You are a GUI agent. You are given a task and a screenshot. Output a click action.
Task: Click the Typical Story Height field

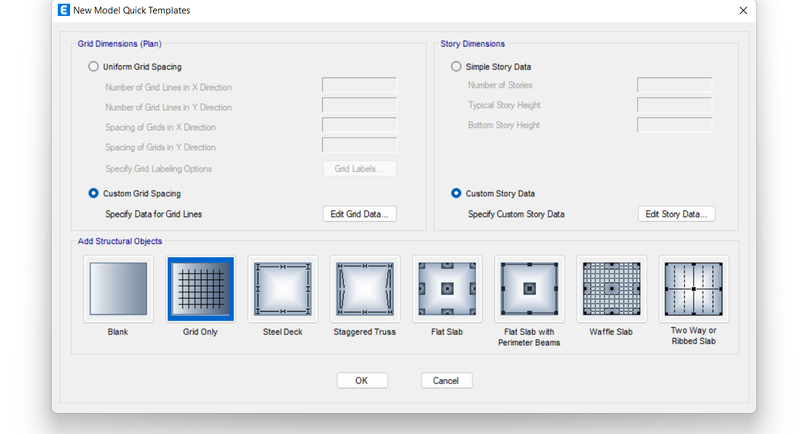(x=674, y=105)
